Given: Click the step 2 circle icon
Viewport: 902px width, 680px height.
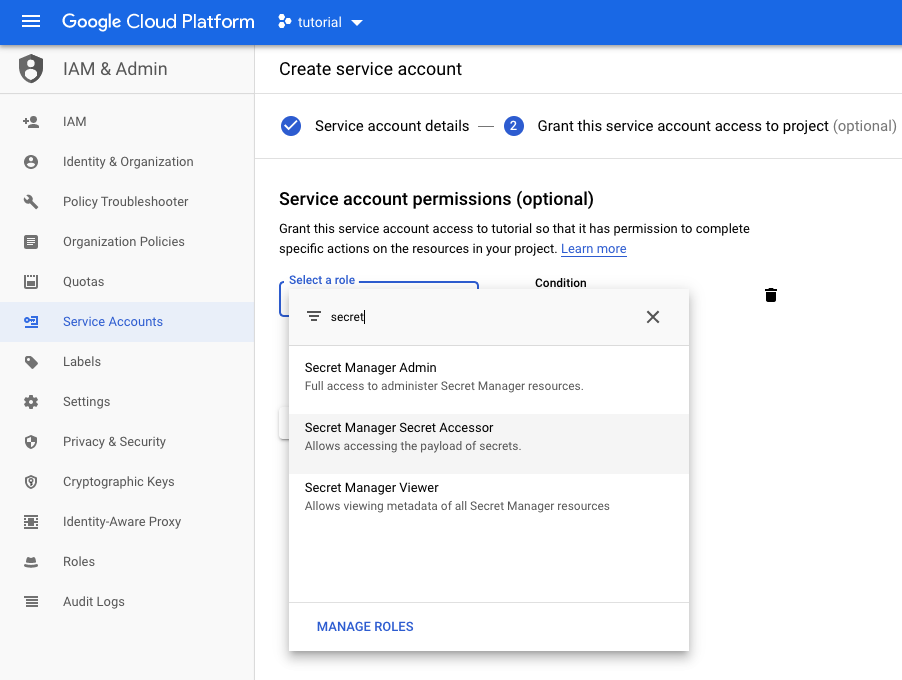Looking at the screenshot, I should point(514,126).
